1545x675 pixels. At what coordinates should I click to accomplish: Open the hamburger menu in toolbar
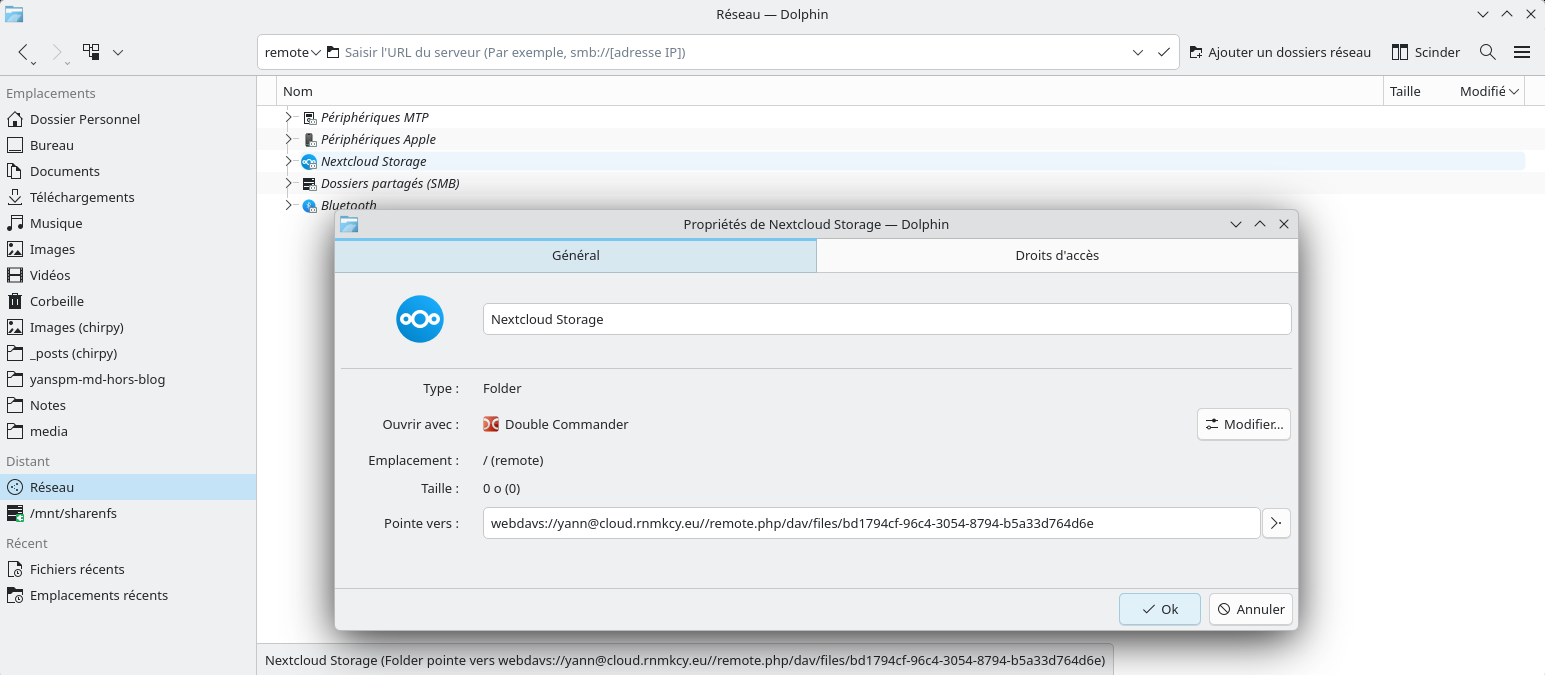click(1521, 52)
